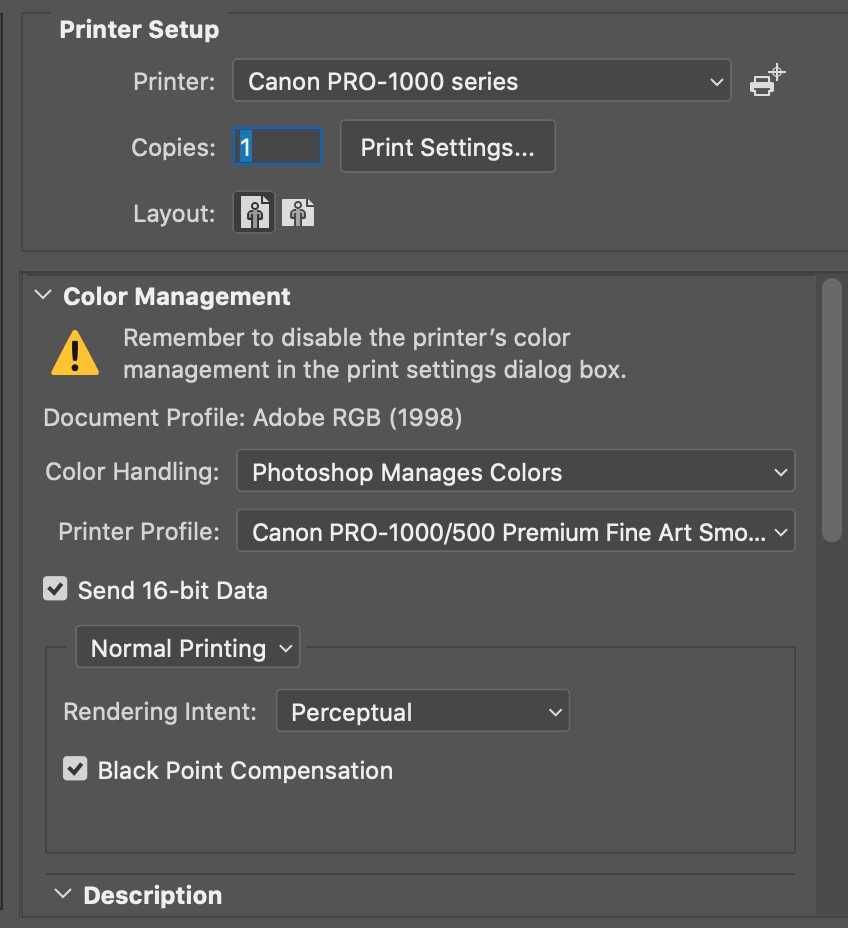This screenshot has height=928, width=848.
Task: Select portrait layout orientation icon
Action: (x=254, y=212)
